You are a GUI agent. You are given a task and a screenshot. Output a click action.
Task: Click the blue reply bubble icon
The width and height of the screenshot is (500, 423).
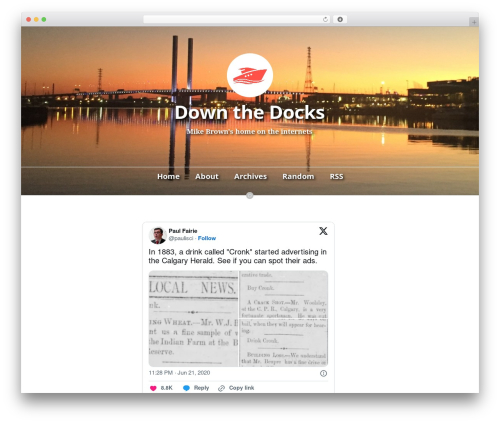(x=186, y=388)
